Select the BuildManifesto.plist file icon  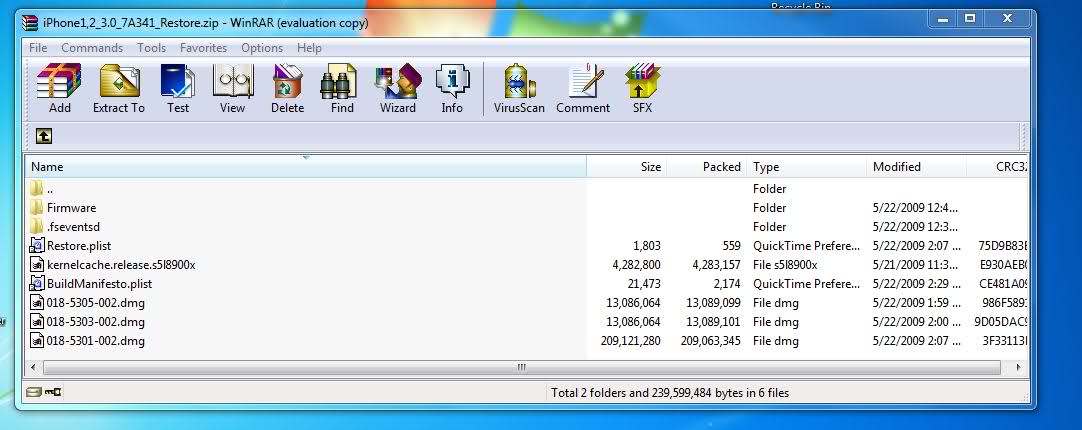37,283
